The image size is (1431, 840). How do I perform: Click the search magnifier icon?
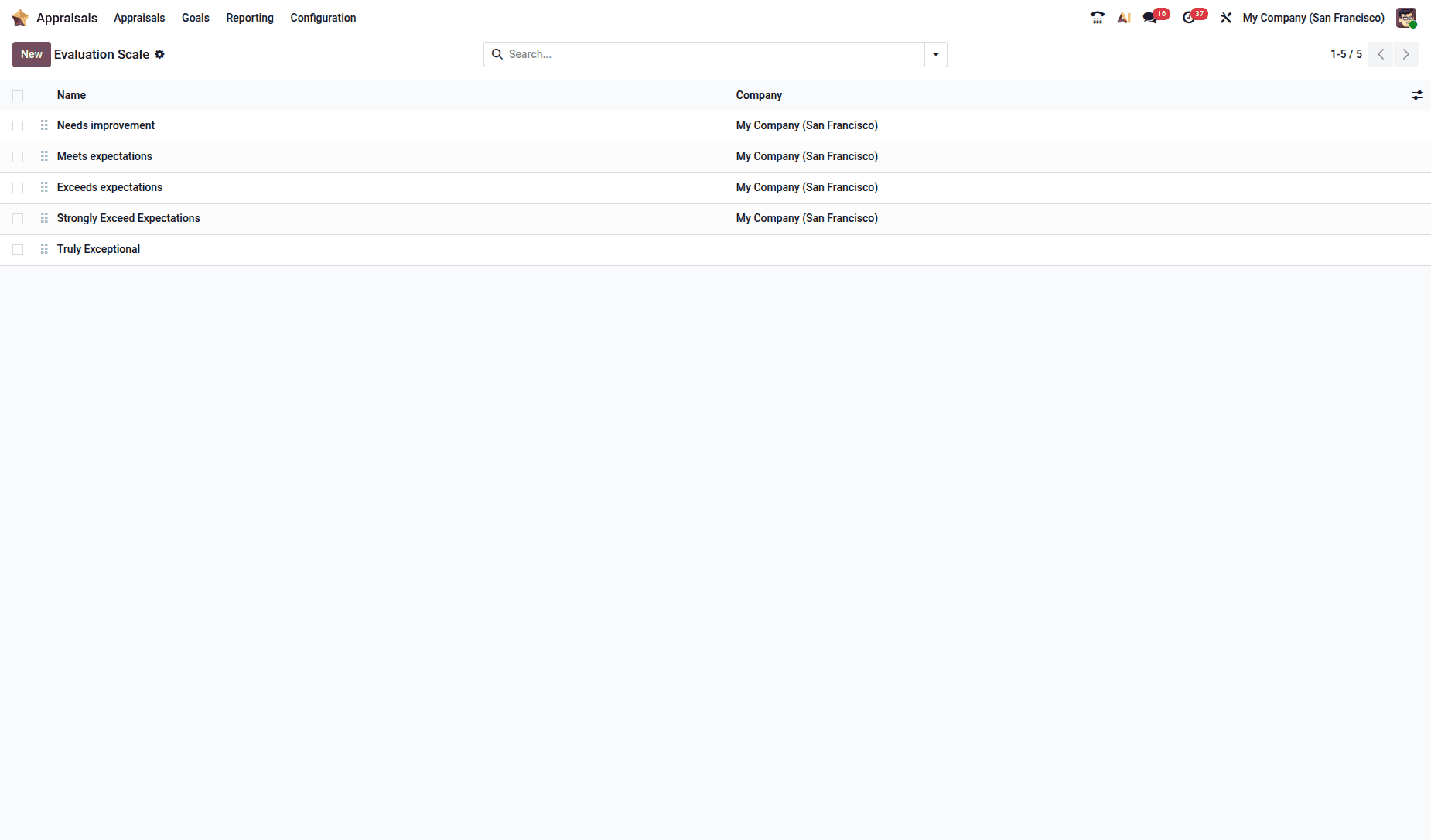pos(497,54)
